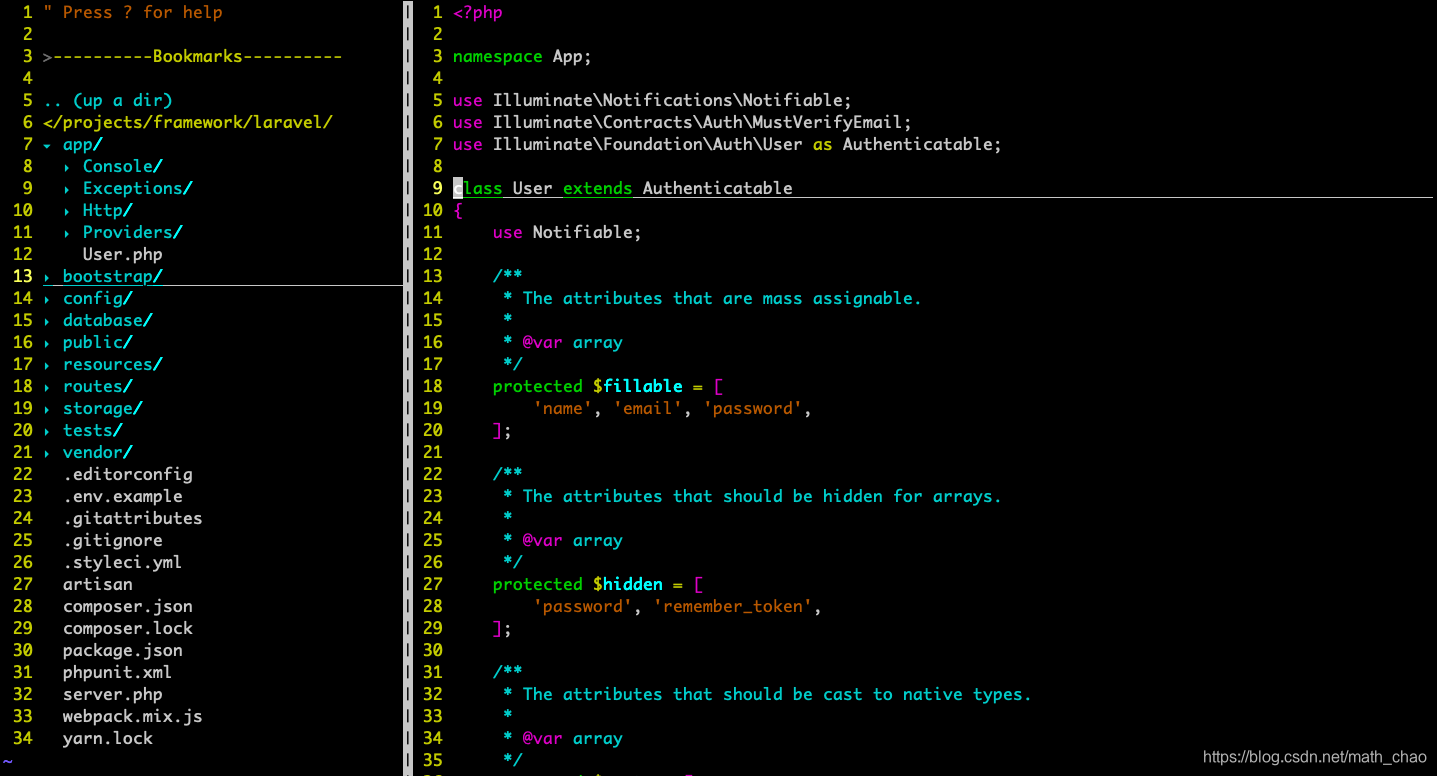Expand the routes/ folder arrow
Screen dimensions: 1437x776
[x=47, y=387]
